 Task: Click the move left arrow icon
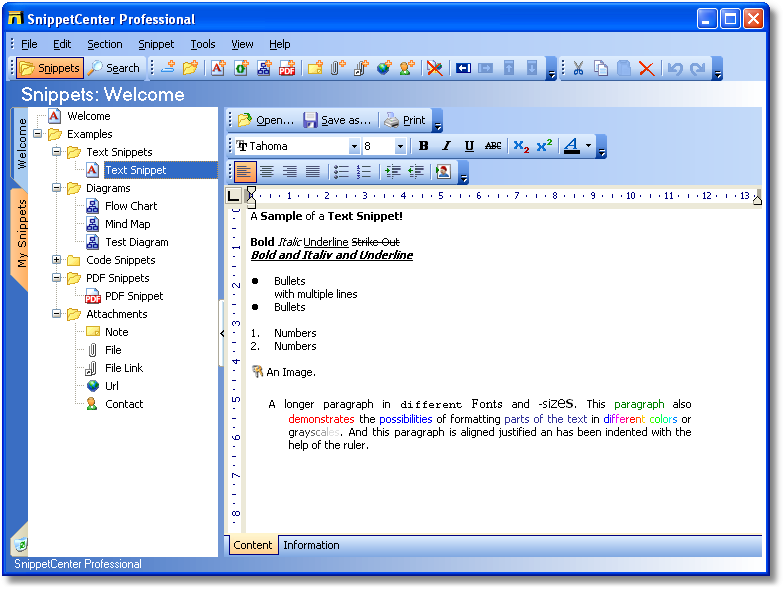(x=463, y=68)
